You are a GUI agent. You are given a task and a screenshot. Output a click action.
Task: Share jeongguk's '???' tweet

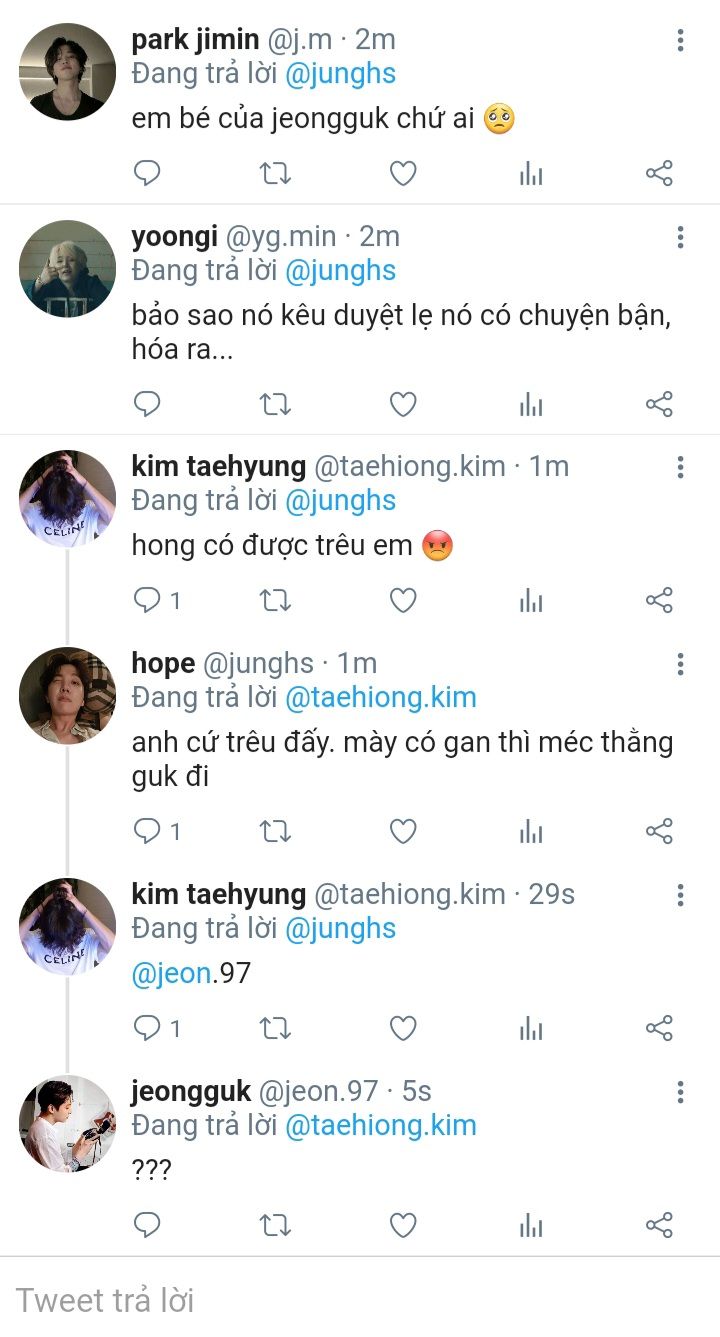pyautogui.click(x=659, y=1225)
